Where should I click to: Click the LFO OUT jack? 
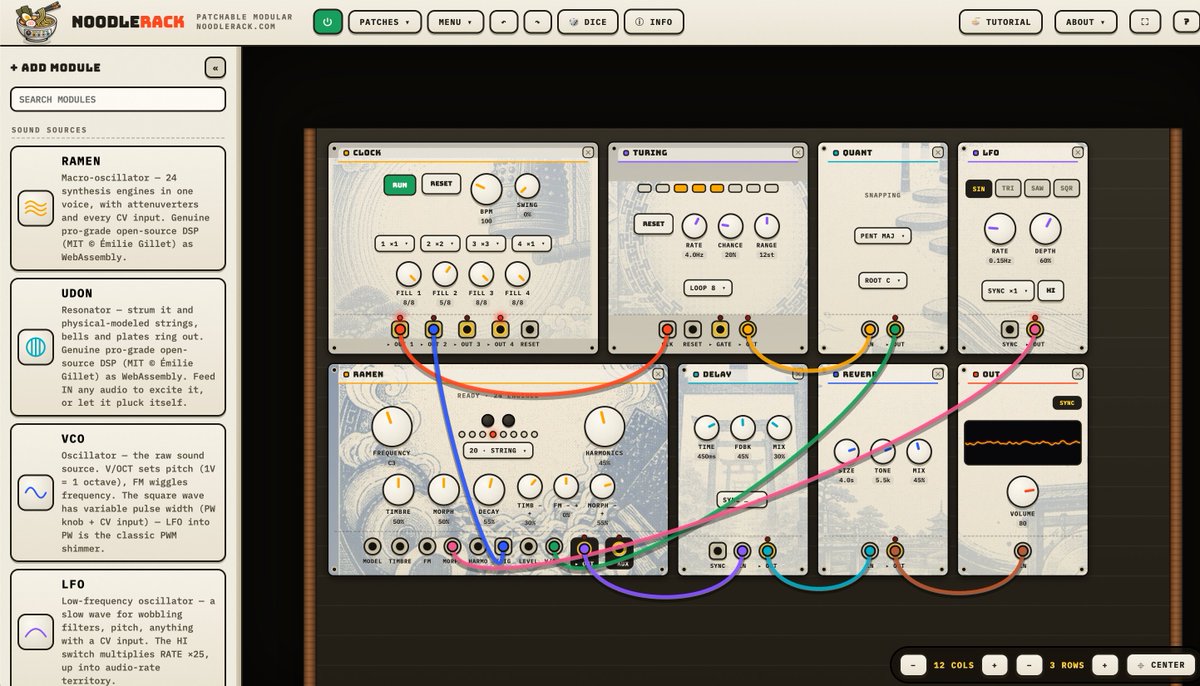(1035, 329)
